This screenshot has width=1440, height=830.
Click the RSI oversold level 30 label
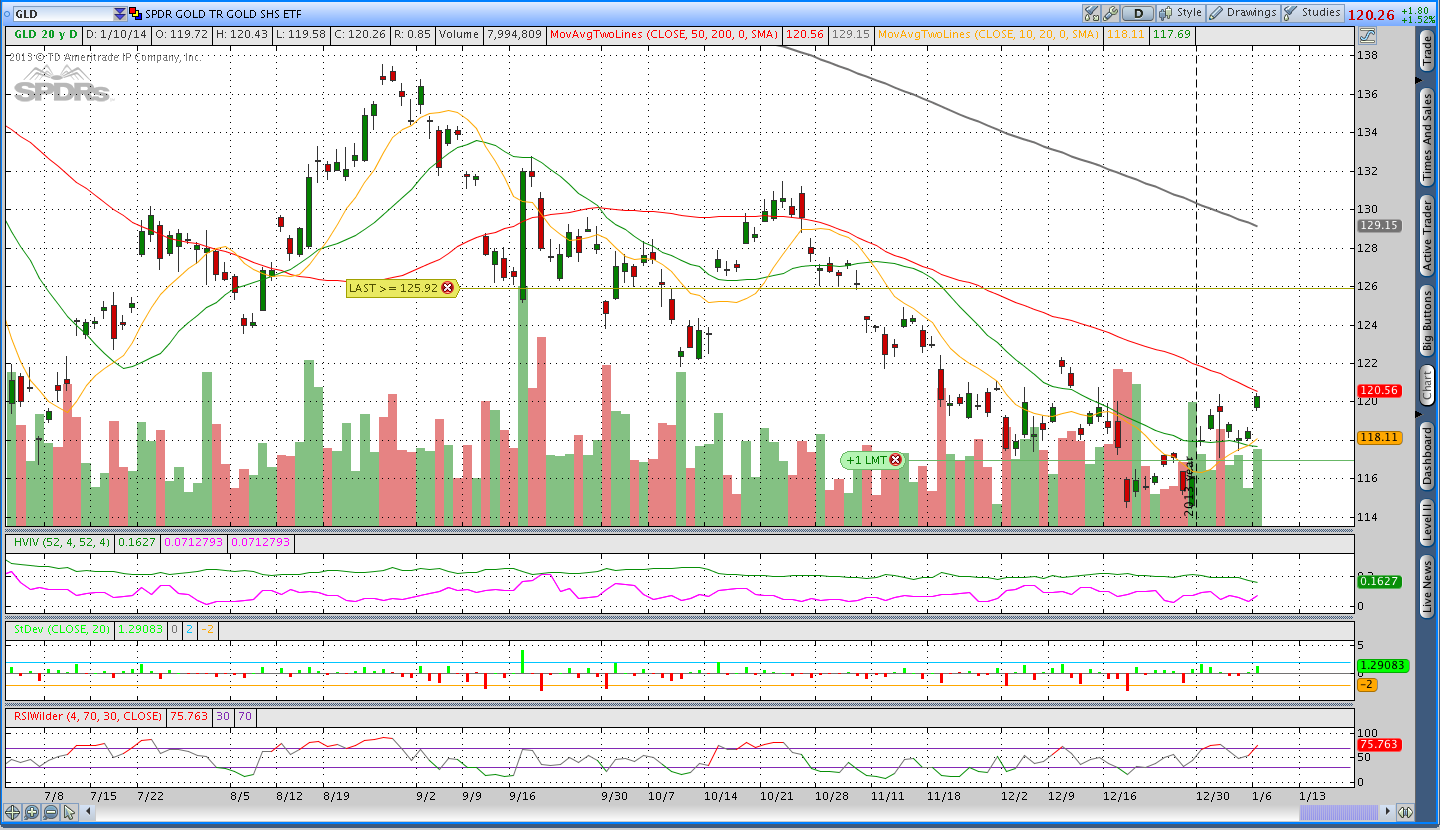coord(223,716)
